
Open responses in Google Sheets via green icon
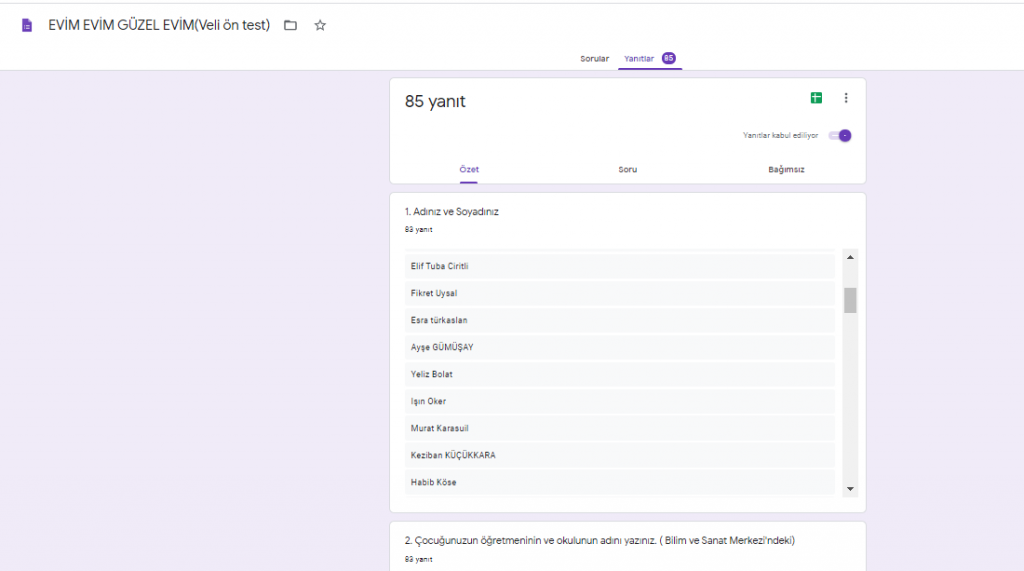pos(816,98)
